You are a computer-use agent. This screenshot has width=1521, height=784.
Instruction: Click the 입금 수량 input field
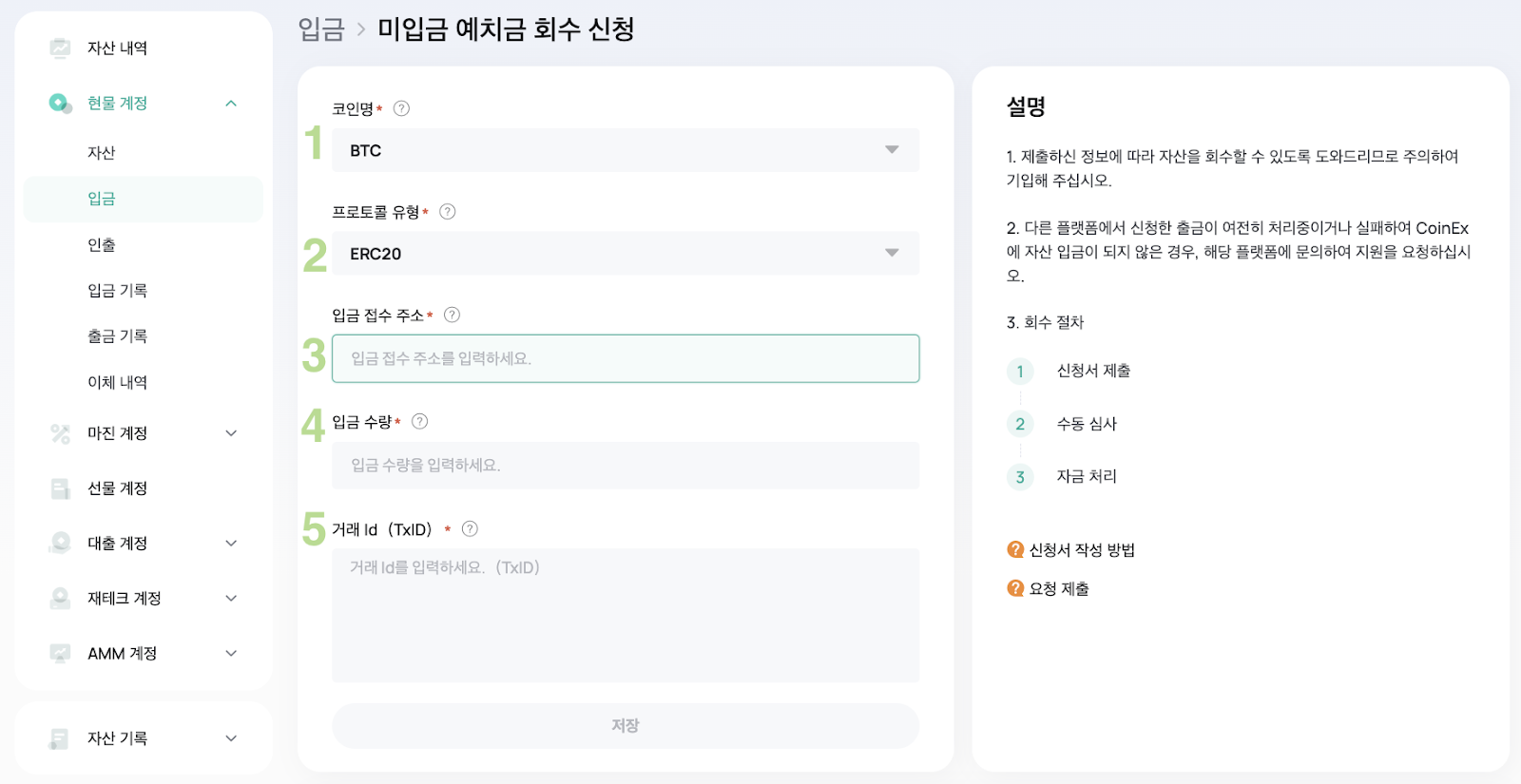click(x=625, y=466)
